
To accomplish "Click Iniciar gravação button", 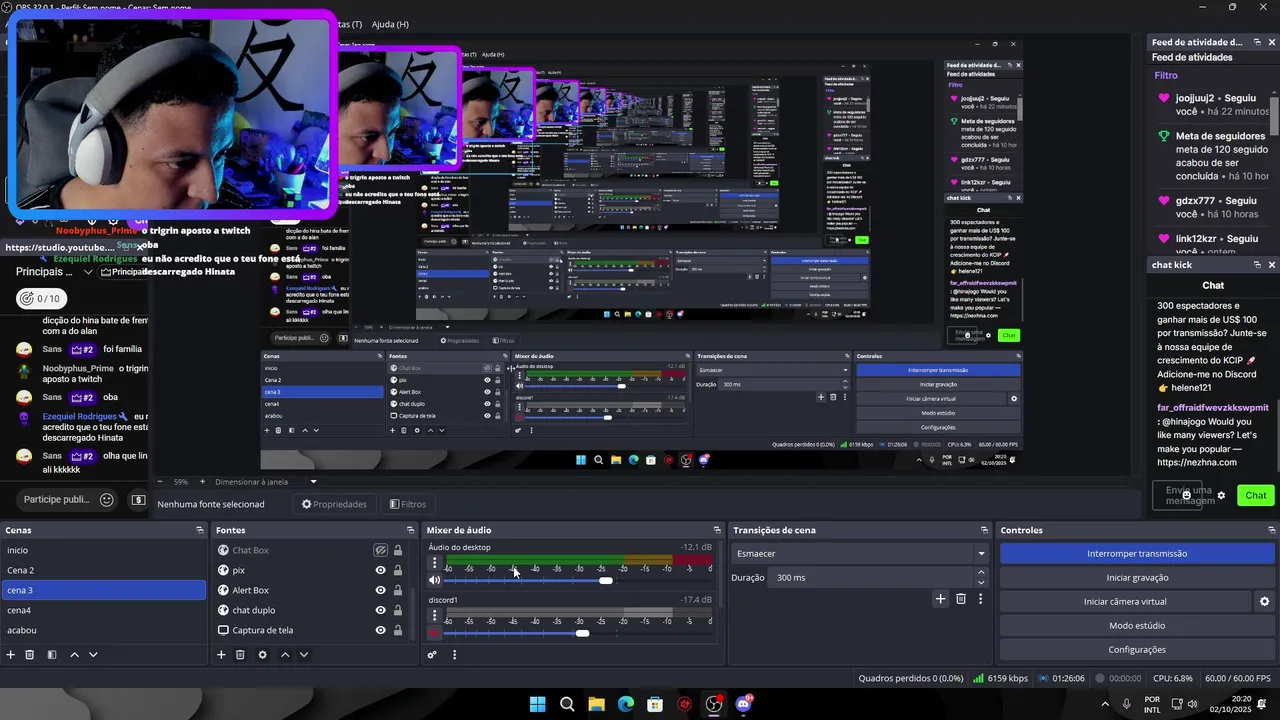I will tap(1137, 578).
